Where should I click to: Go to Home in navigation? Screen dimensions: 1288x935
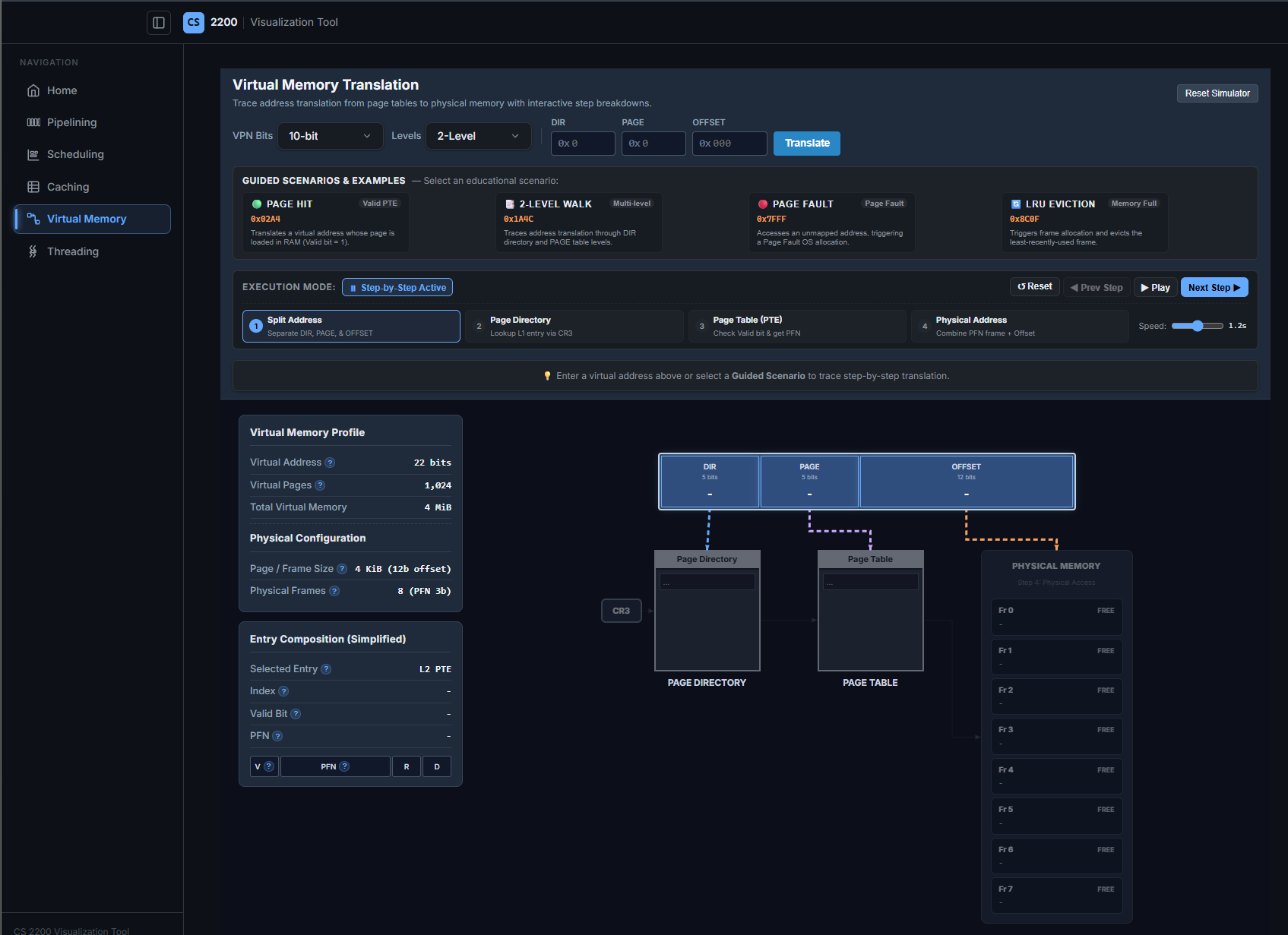92,90
